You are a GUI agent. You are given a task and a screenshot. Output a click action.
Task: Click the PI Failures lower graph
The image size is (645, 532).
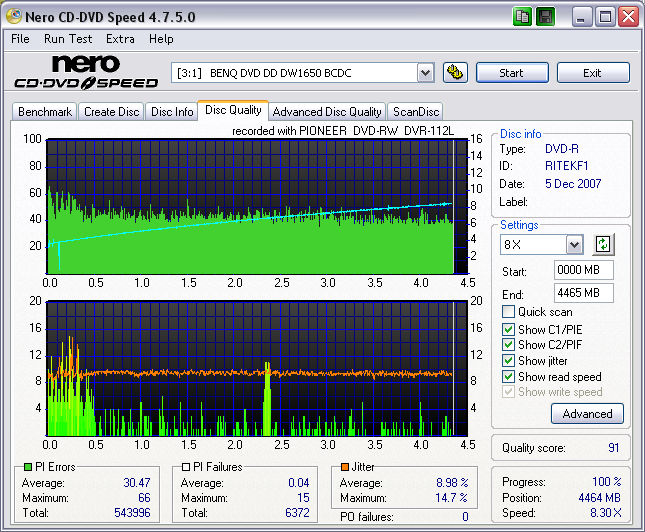click(x=257, y=368)
